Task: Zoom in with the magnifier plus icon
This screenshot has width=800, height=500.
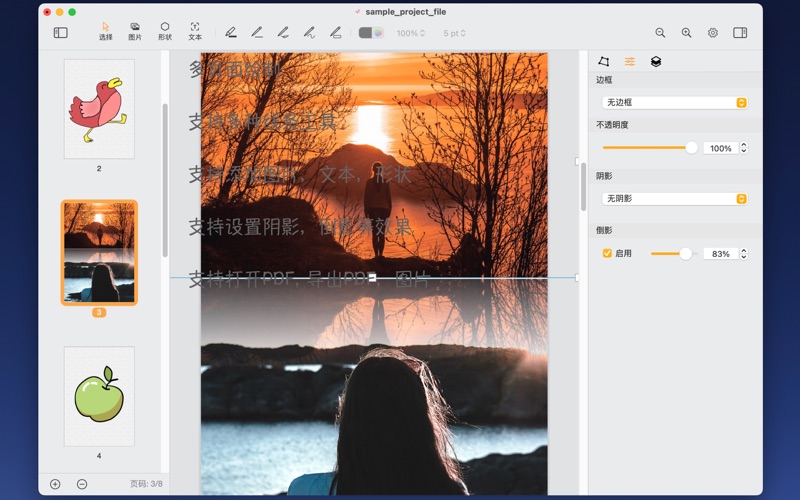Action: pyautogui.click(x=686, y=33)
